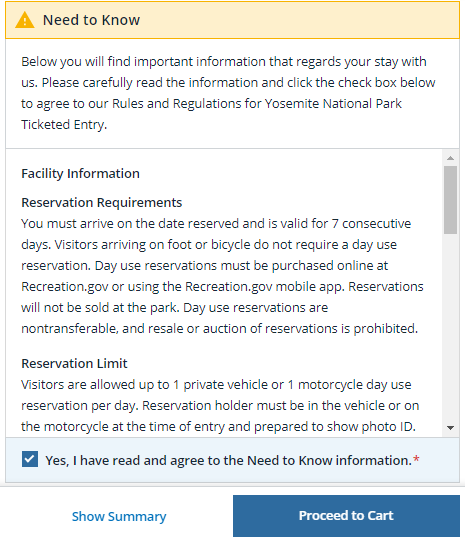The image size is (465, 540).
Task: Click the text 'resale or auction of reservations is prohibited'
Action: pos(282,329)
